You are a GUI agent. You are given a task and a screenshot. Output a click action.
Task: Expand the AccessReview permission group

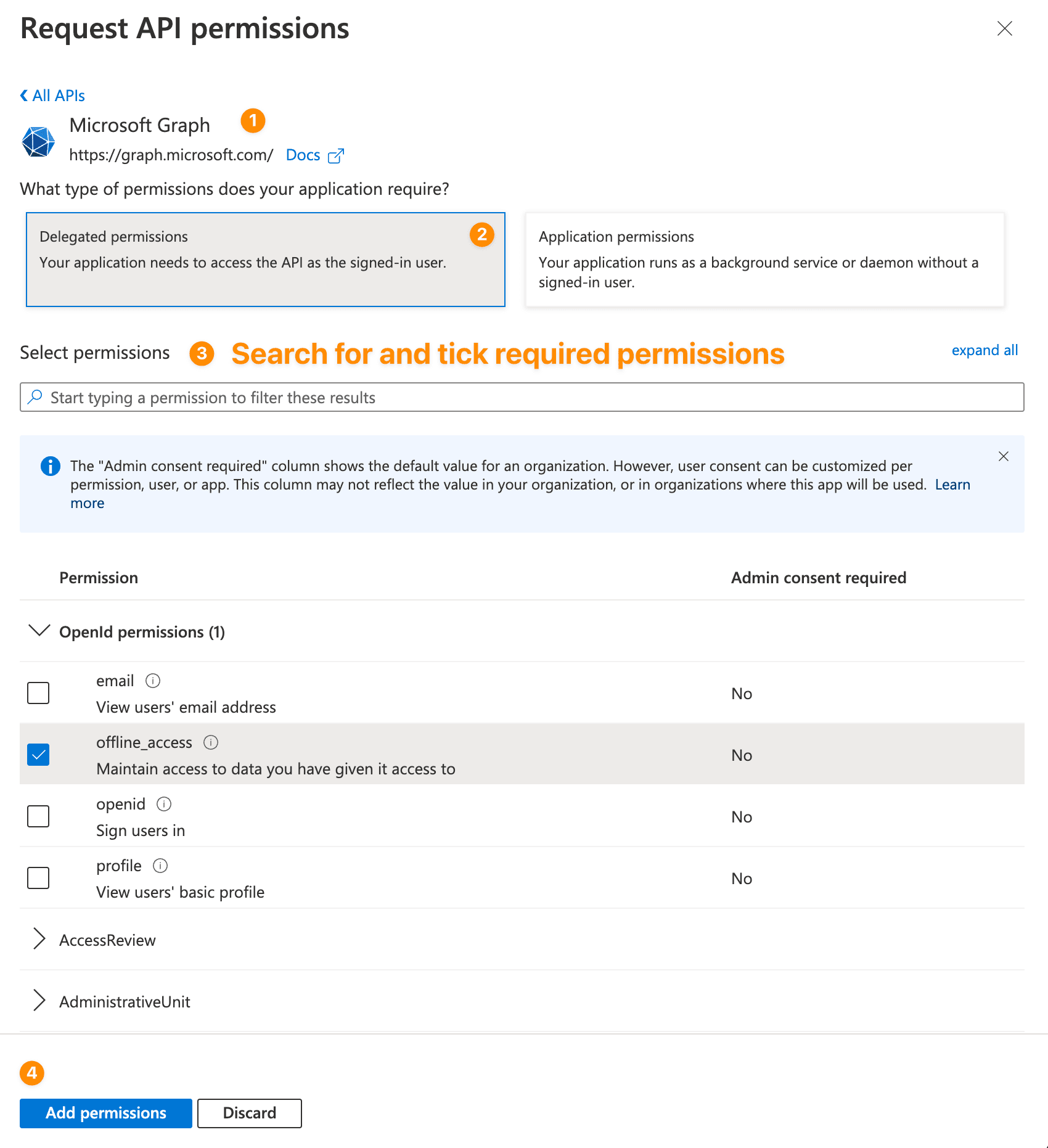click(39, 939)
